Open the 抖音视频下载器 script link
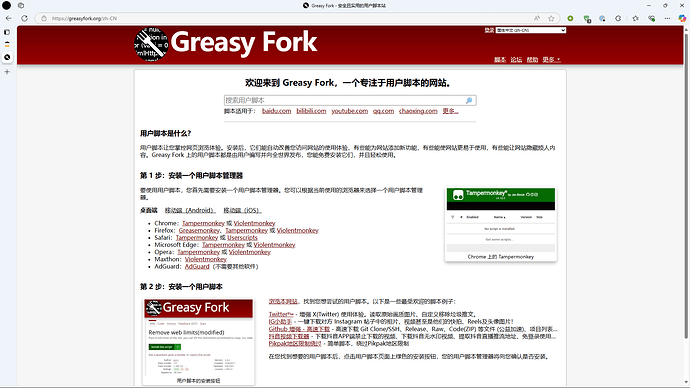The width and height of the screenshot is (690, 388). click(289, 336)
